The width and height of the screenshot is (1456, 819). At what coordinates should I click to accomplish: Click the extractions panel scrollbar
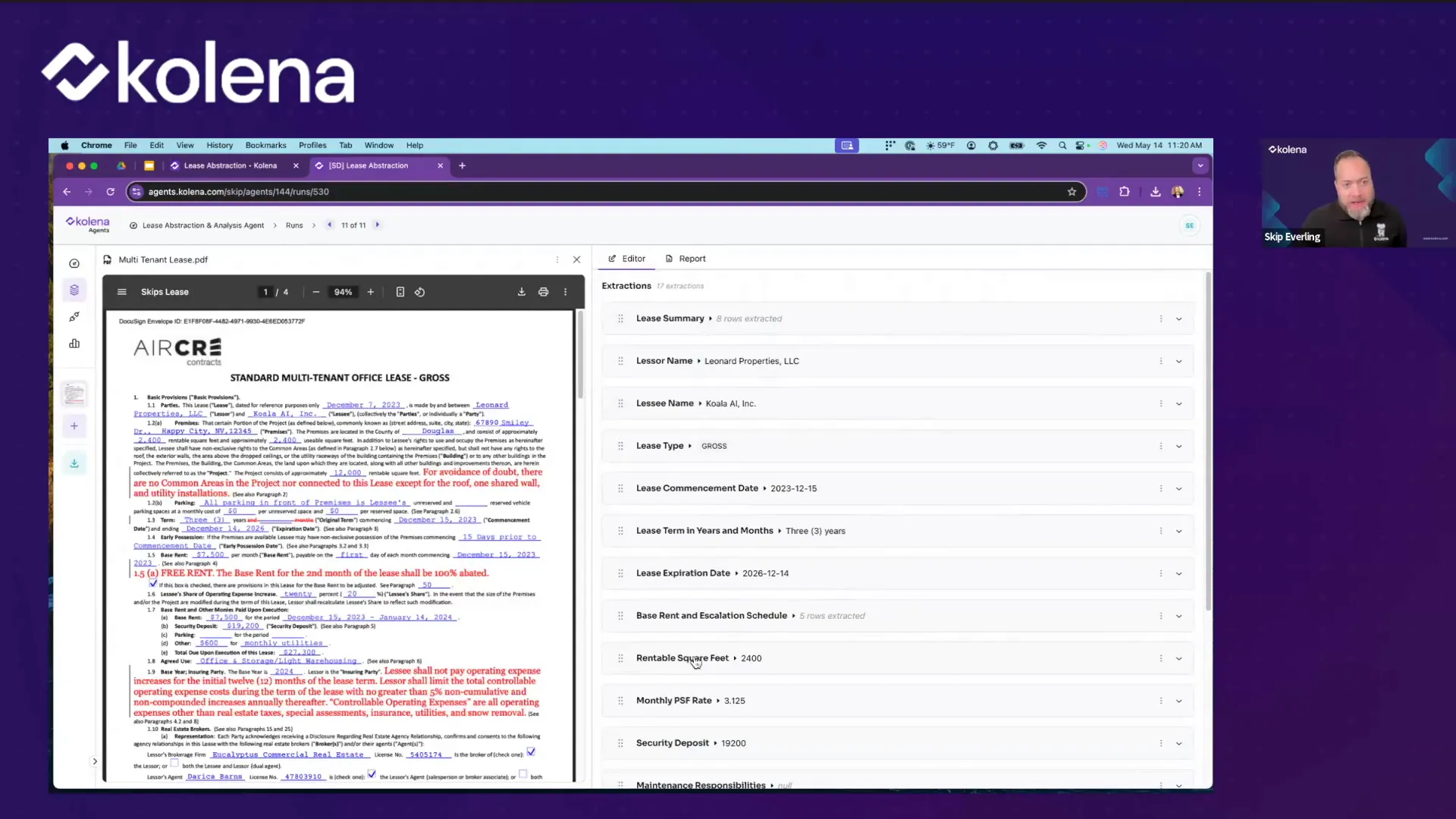[1208, 441]
